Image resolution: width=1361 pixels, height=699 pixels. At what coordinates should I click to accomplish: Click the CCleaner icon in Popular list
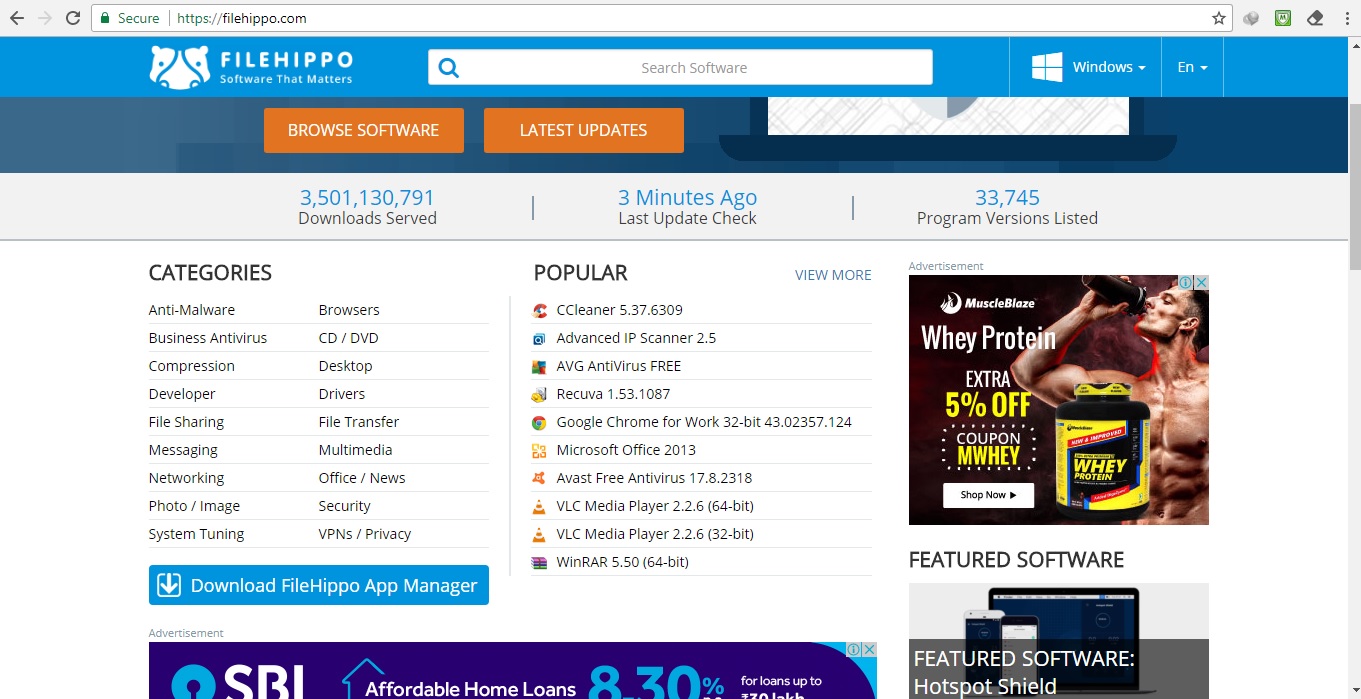pyautogui.click(x=540, y=310)
